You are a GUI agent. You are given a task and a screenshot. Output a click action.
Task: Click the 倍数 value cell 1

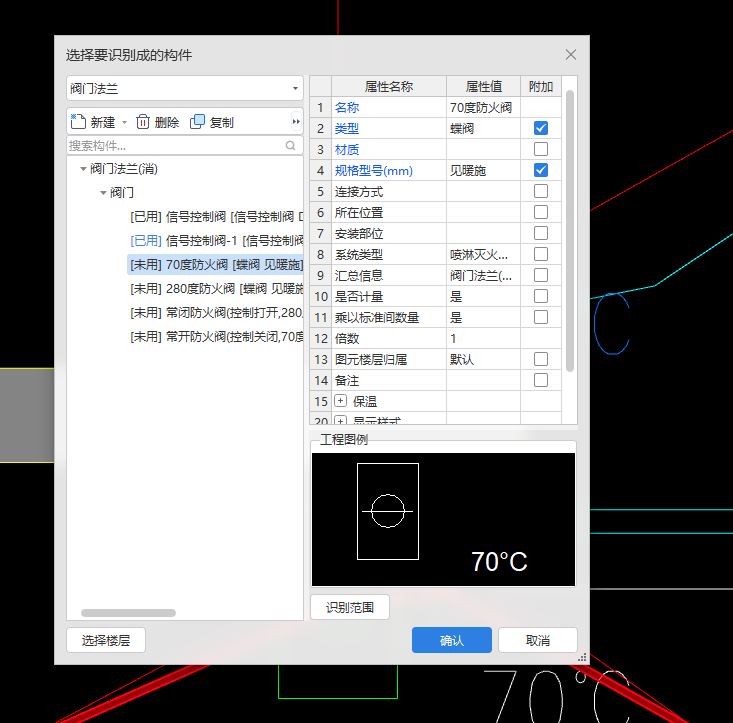pyautogui.click(x=483, y=339)
